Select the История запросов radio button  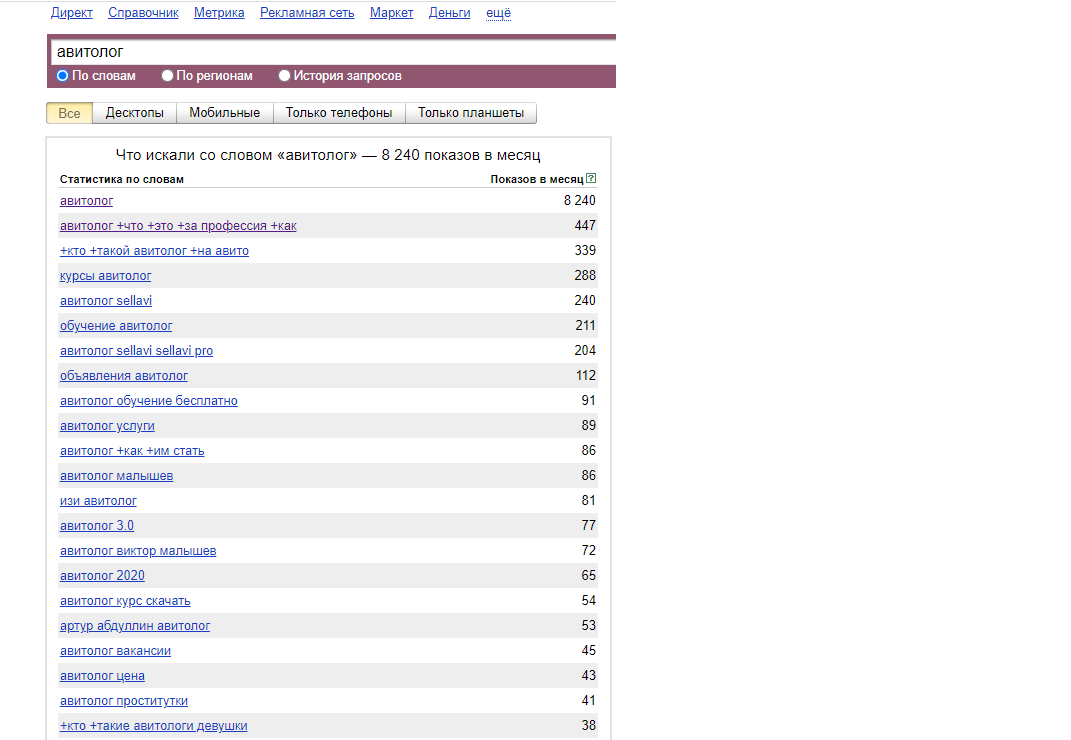(284, 76)
